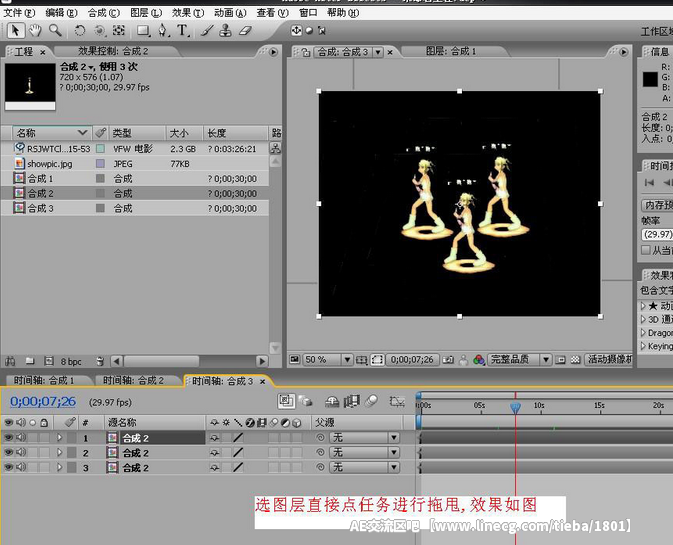Take a snapshot with camera icon

(448, 360)
